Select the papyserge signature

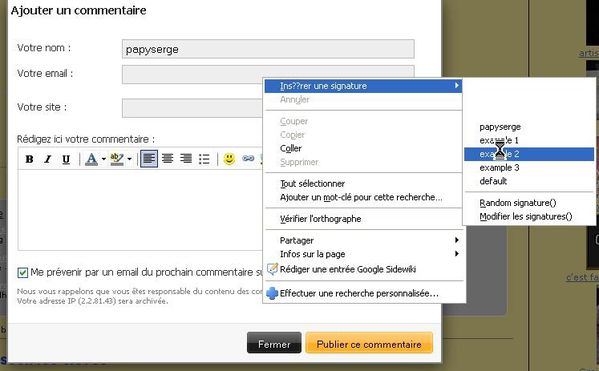(529, 127)
